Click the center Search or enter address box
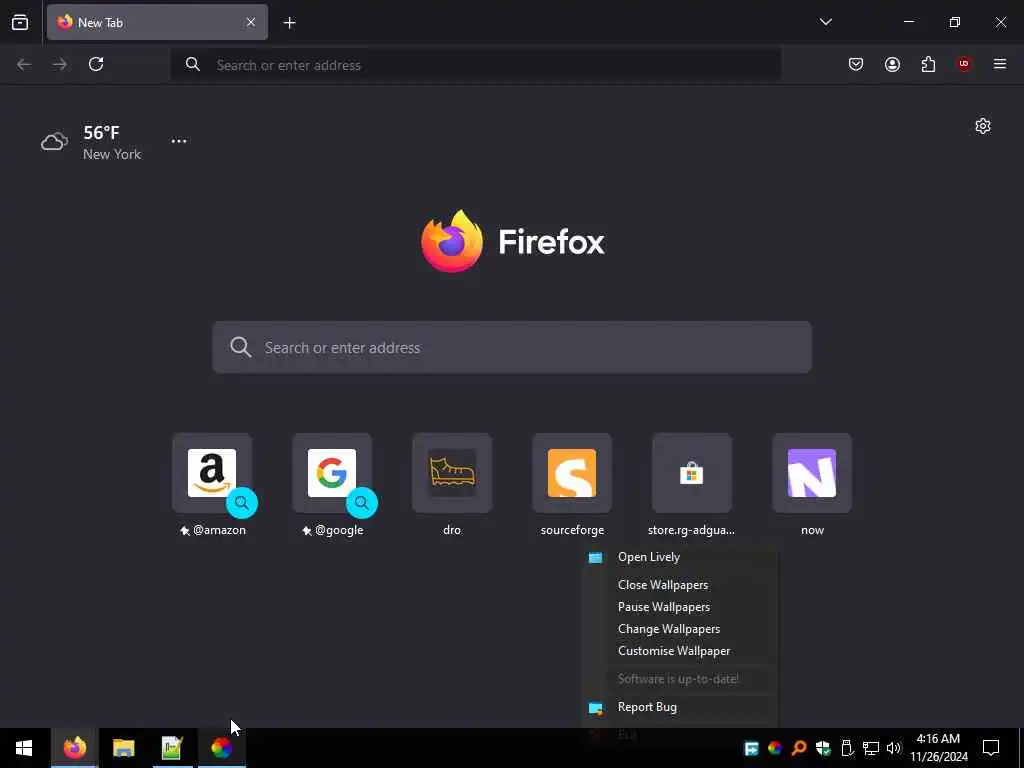Image resolution: width=1024 pixels, height=768 pixels. coord(512,347)
